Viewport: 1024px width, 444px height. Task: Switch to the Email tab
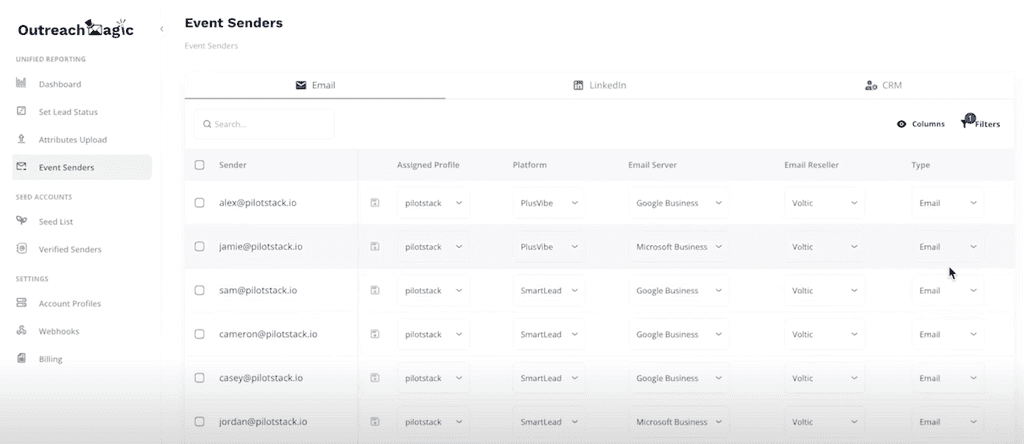click(315, 85)
